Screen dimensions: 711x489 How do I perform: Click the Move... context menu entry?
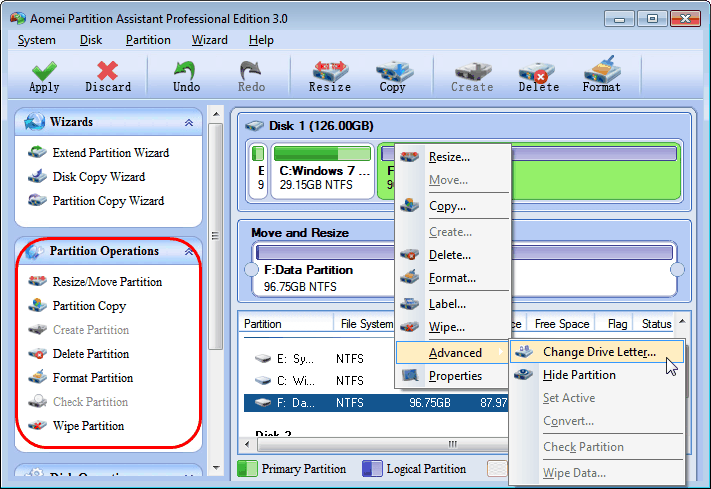tap(453, 180)
